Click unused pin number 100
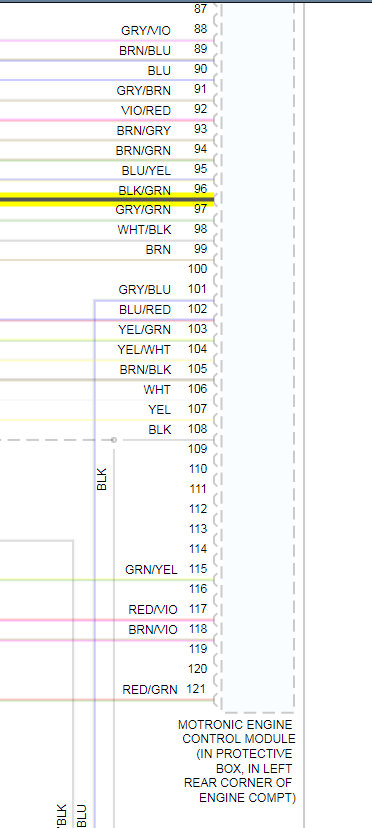 (x=198, y=269)
